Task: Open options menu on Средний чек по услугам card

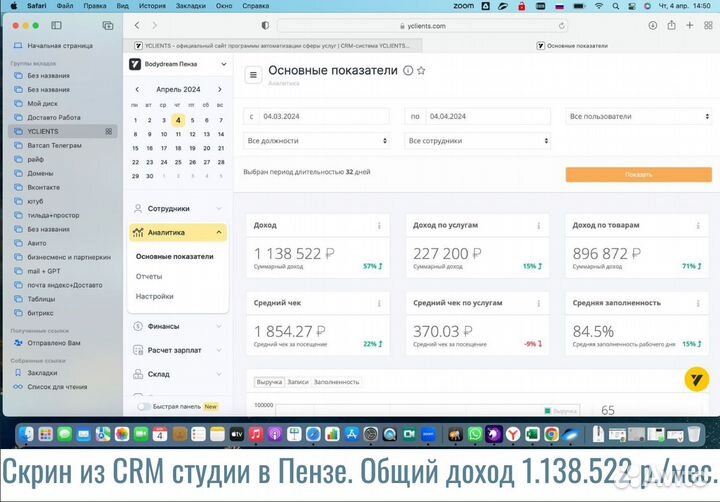Action: pos(539,303)
